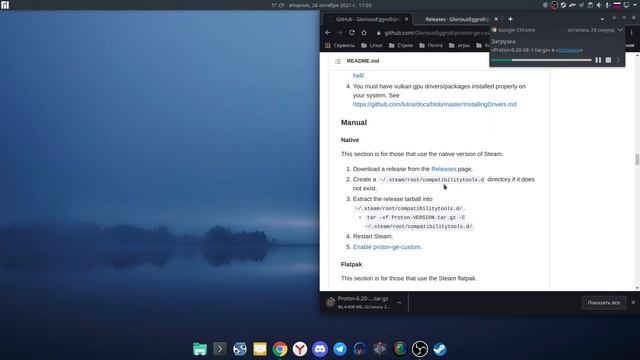Launch Yandex Browser from the dock
The image size is (640, 360).
300,349
